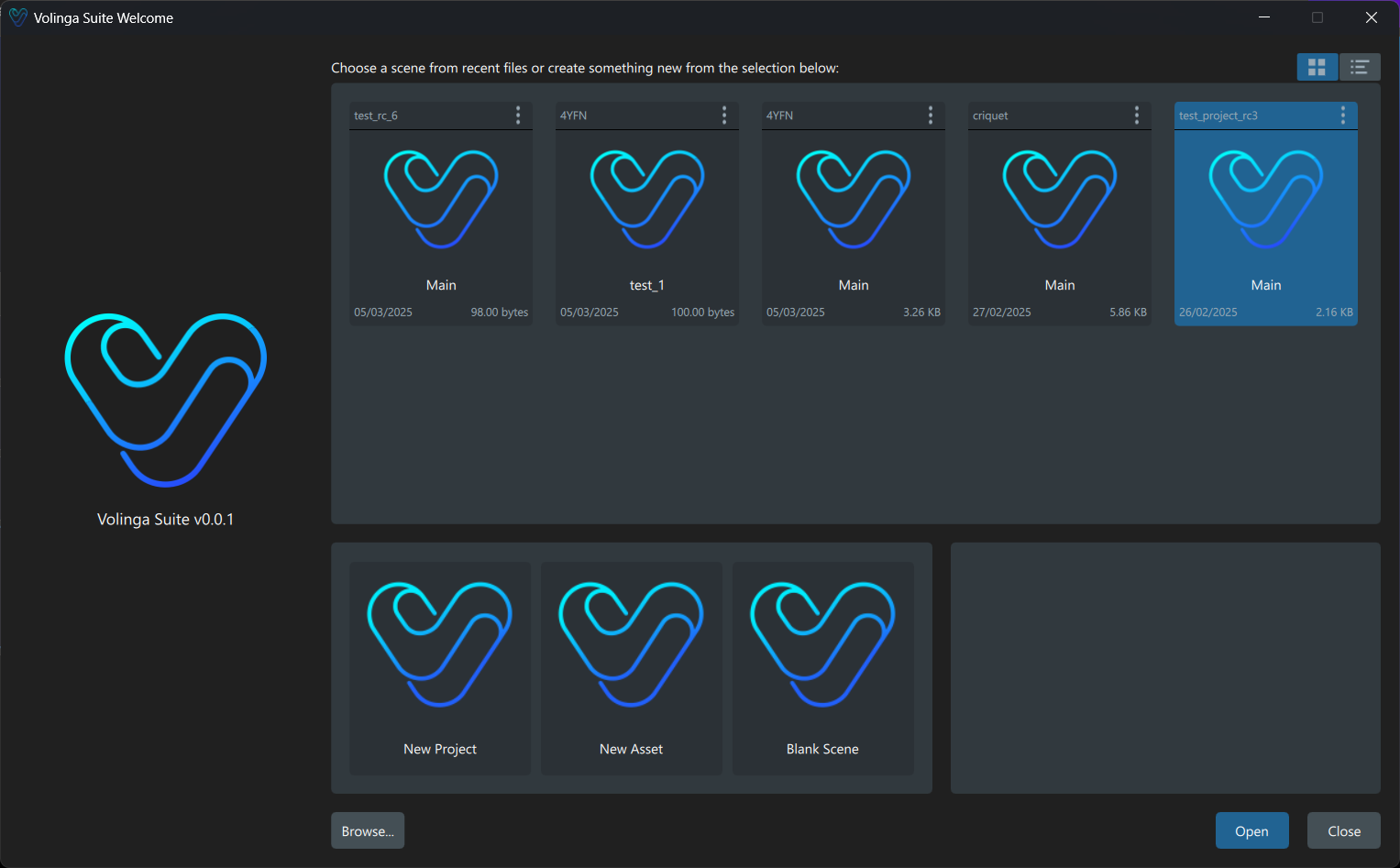Screen dimensions: 1400x868
Task: Select test_project_rc3 Main scene thumbnail
Action: [x=1266, y=200]
